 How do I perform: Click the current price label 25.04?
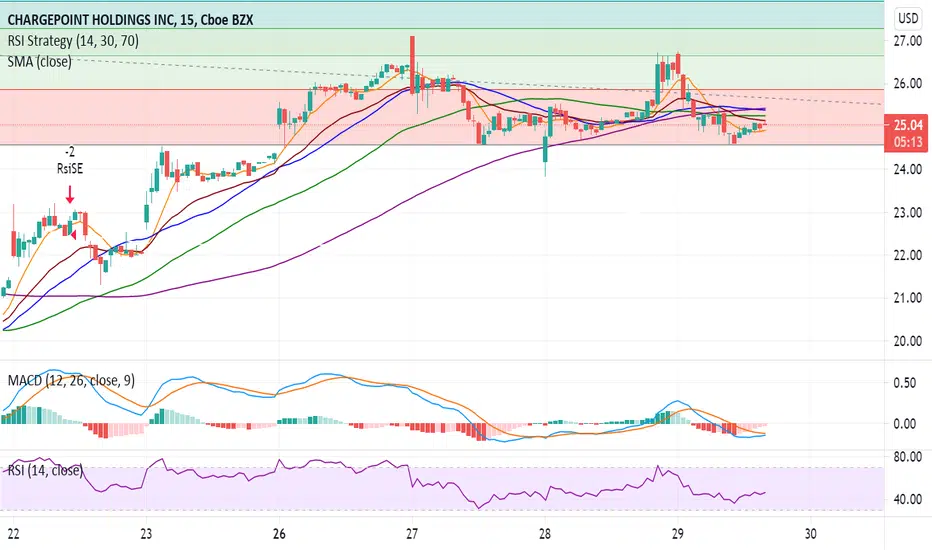[906, 124]
